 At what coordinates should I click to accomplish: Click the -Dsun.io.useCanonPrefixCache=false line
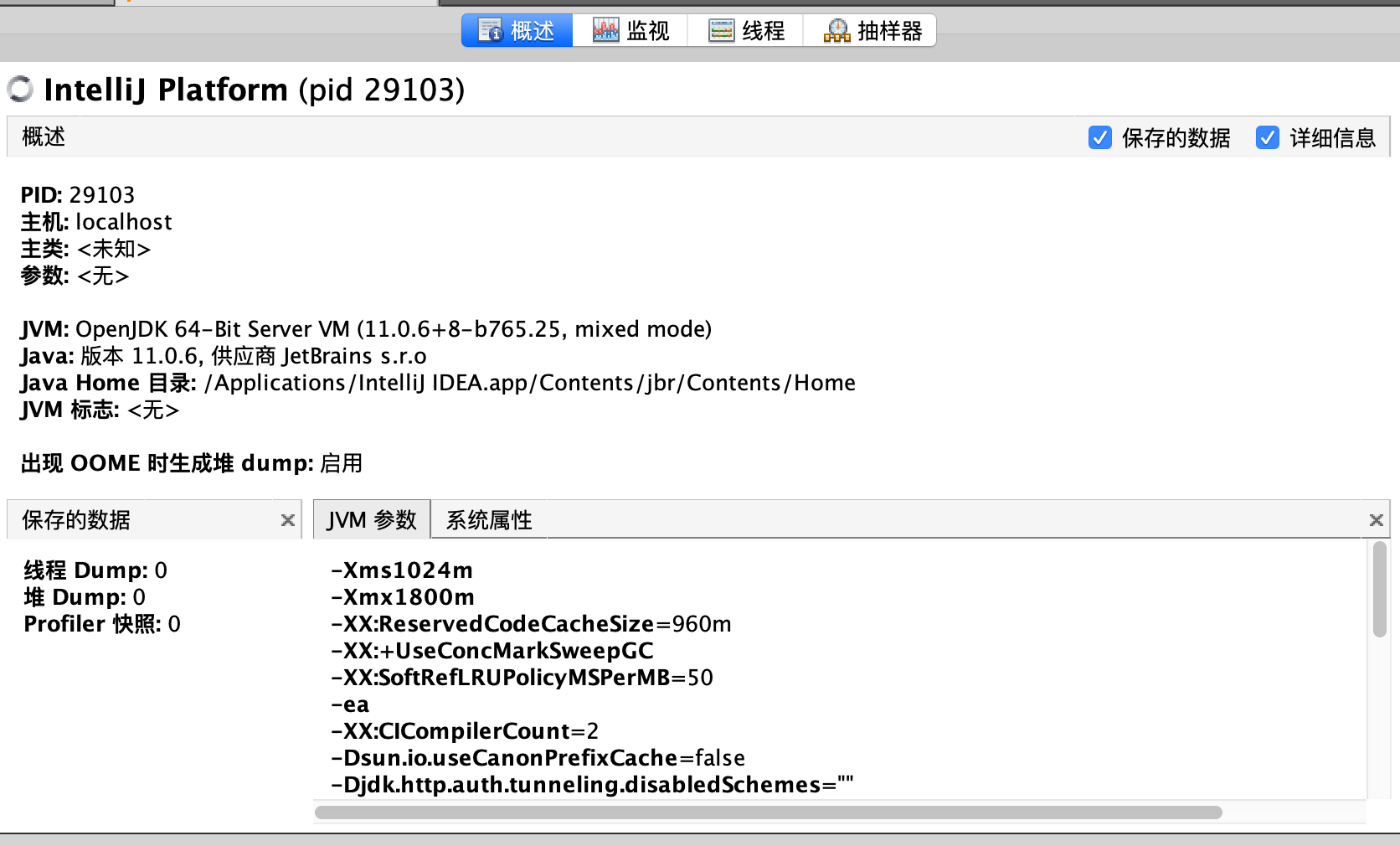tap(538, 758)
